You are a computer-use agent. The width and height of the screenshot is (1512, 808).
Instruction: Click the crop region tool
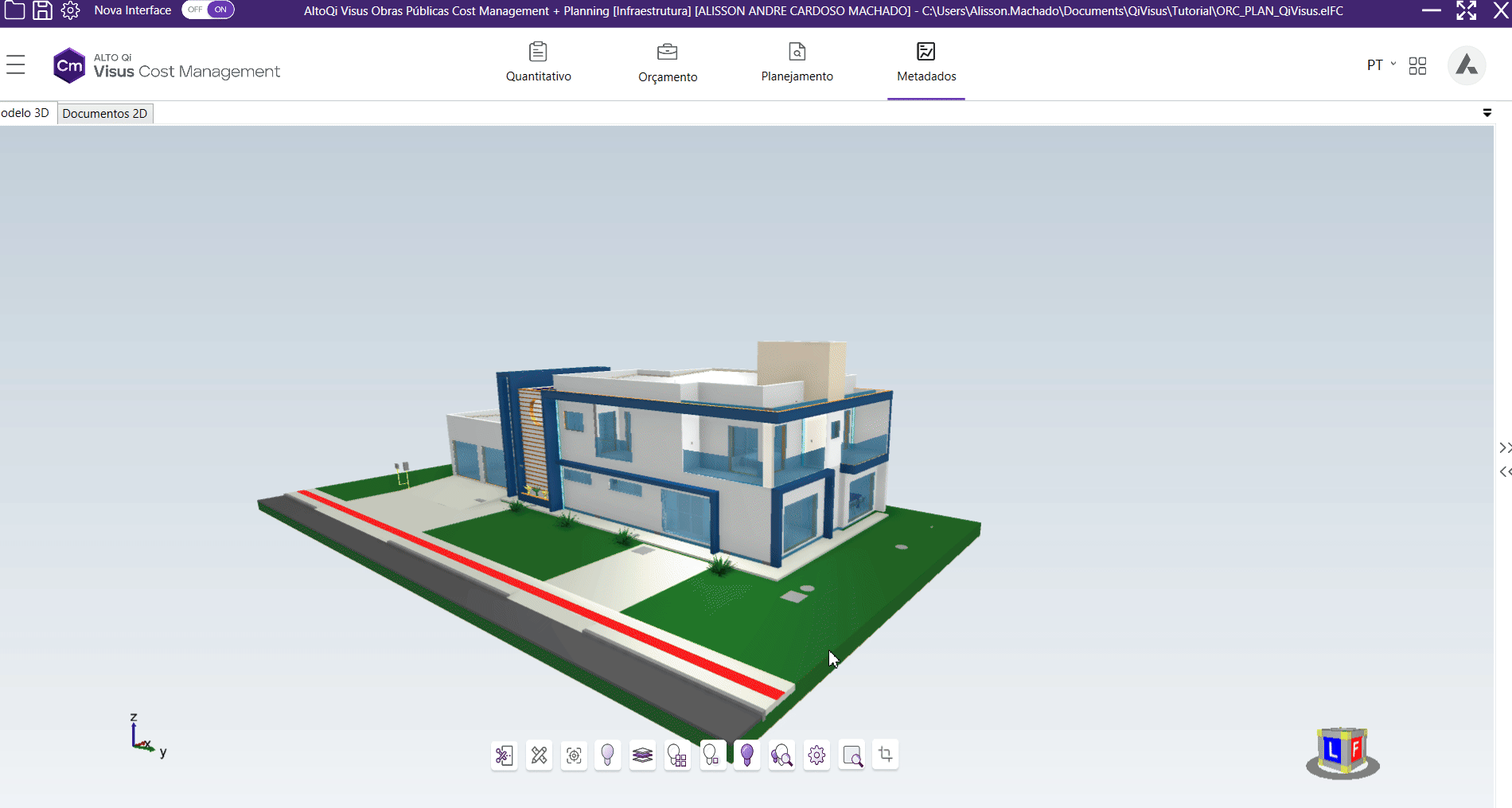886,754
